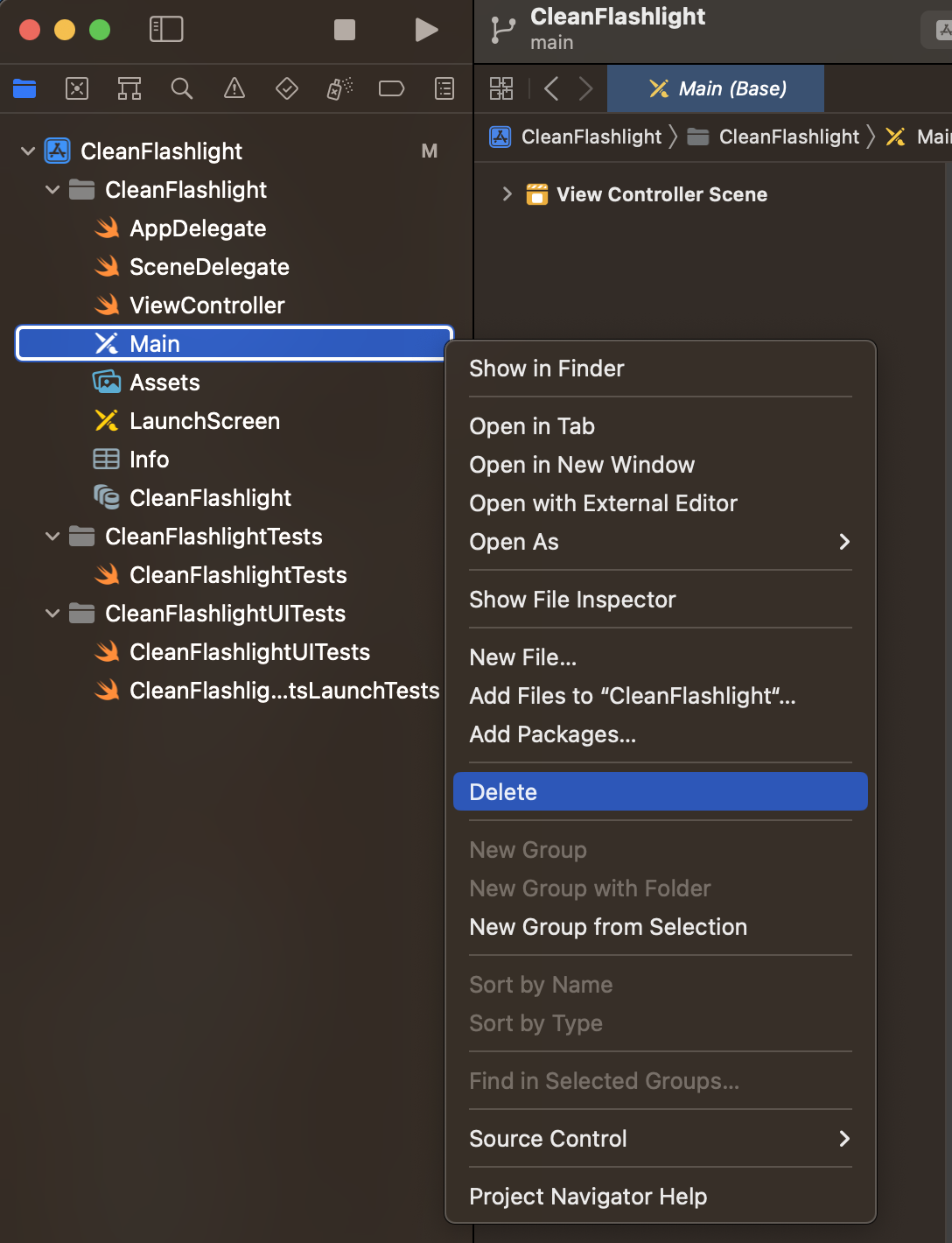Open the Find navigator magnifier
952x1243 pixels.
[x=182, y=88]
